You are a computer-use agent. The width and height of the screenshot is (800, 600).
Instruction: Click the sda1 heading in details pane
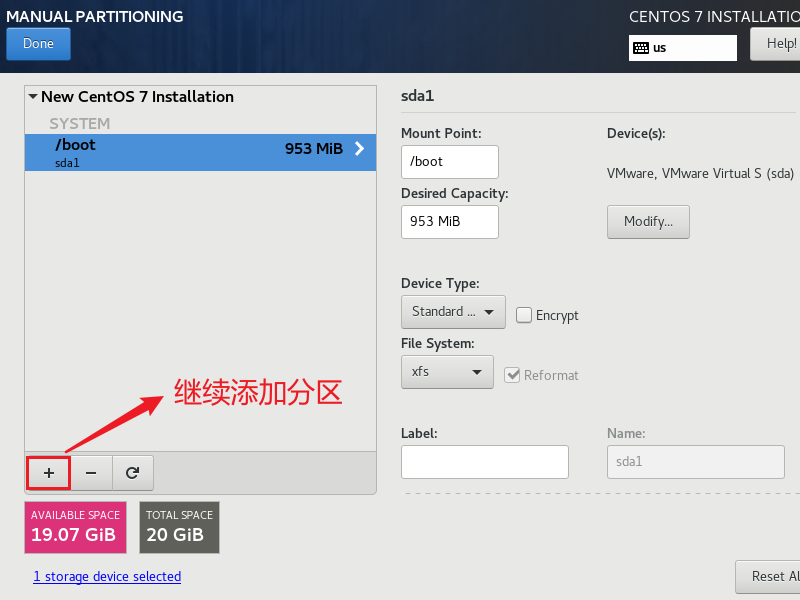pos(417,96)
